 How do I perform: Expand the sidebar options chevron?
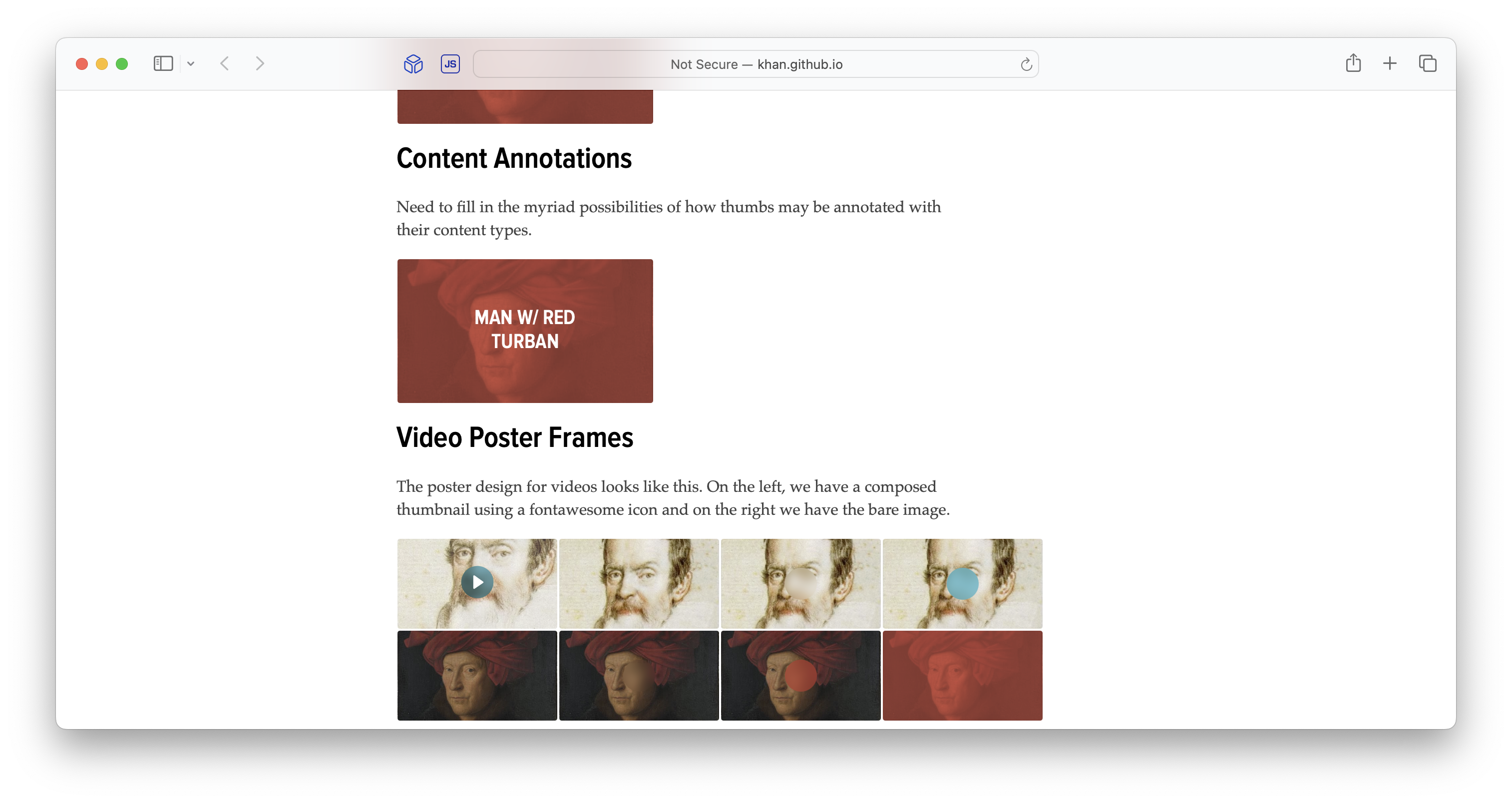click(x=191, y=63)
